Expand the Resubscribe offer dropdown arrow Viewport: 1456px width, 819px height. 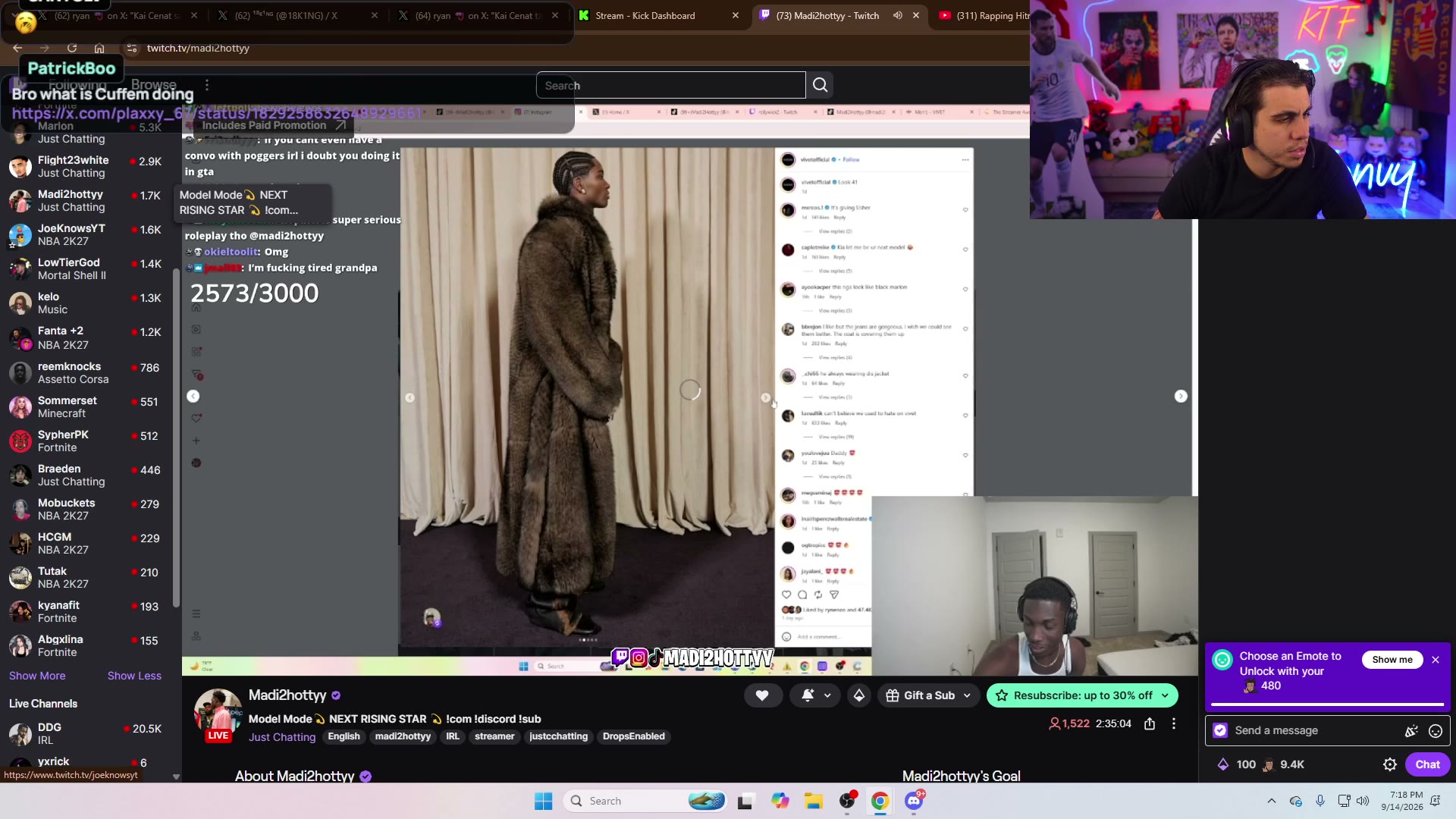click(x=1165, y=696)
